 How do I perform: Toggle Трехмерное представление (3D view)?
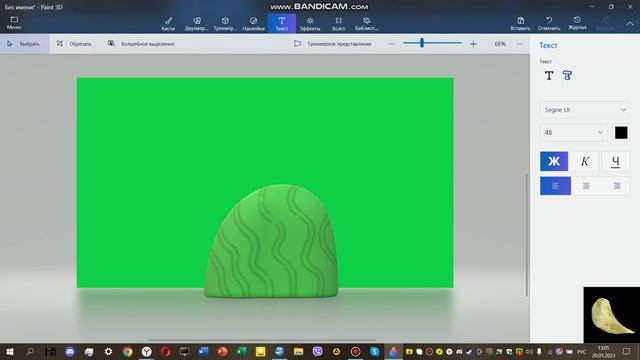click(333, 44)
